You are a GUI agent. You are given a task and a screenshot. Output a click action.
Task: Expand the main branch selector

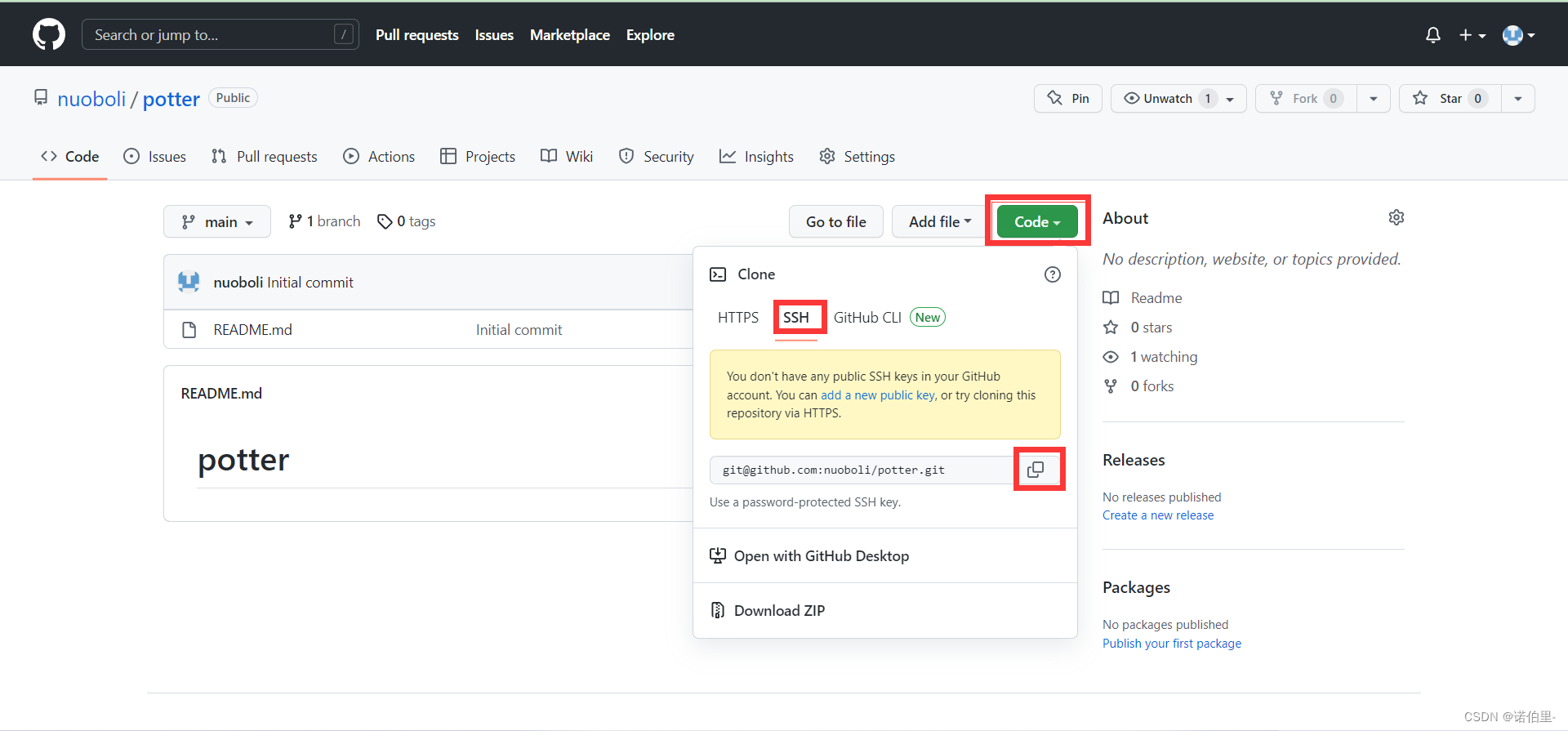click(217, 222)
